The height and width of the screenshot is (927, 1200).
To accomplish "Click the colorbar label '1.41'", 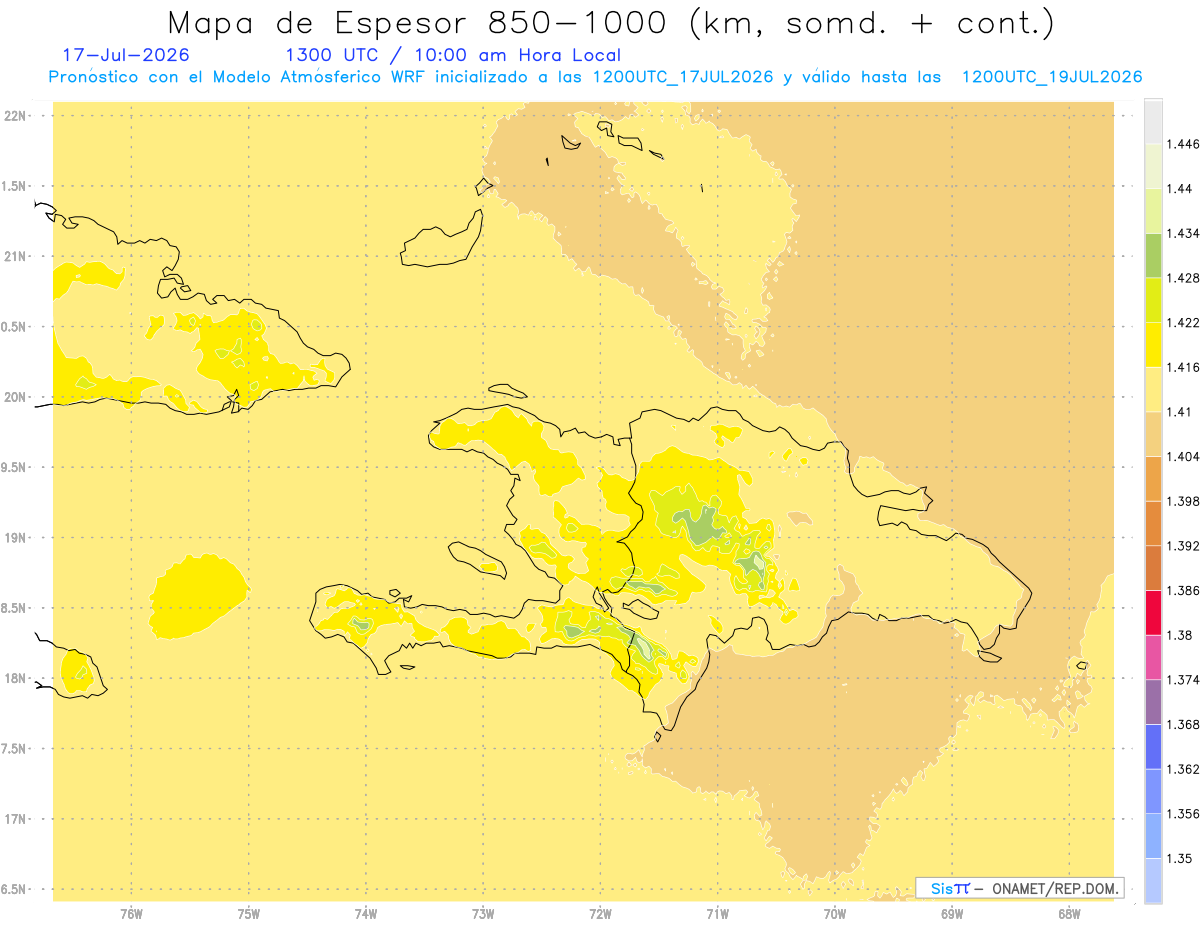I will [x=1181, y=412].
